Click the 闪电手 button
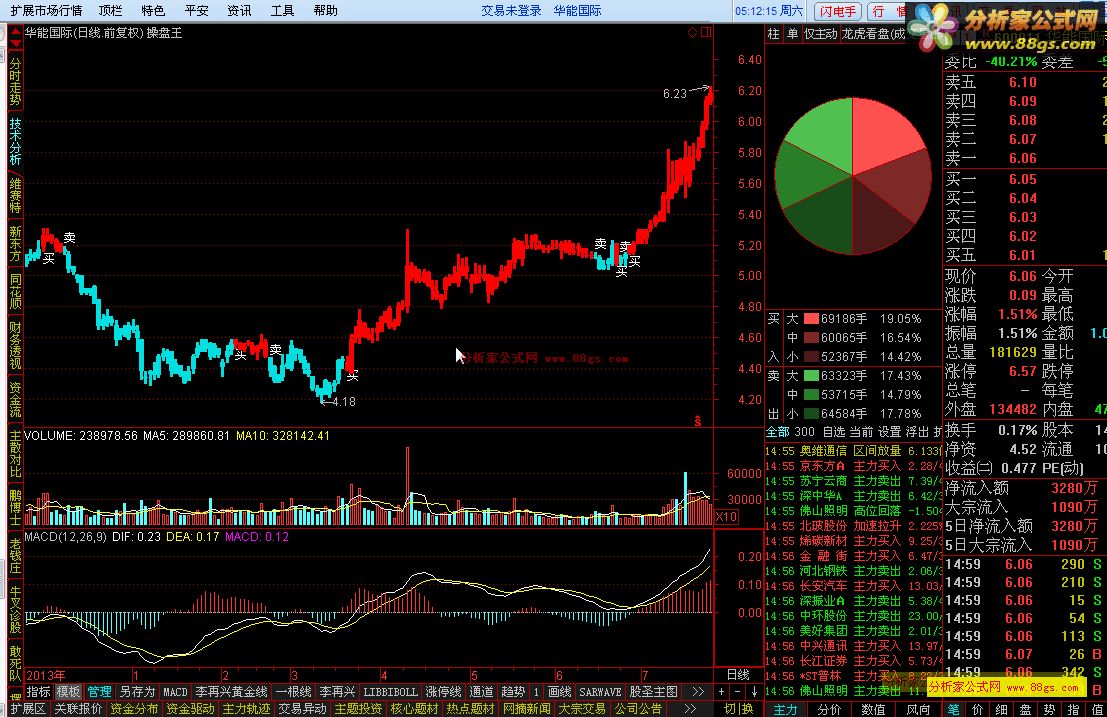The height and width of the screenshot is (717, 1107). click(839, 11)
